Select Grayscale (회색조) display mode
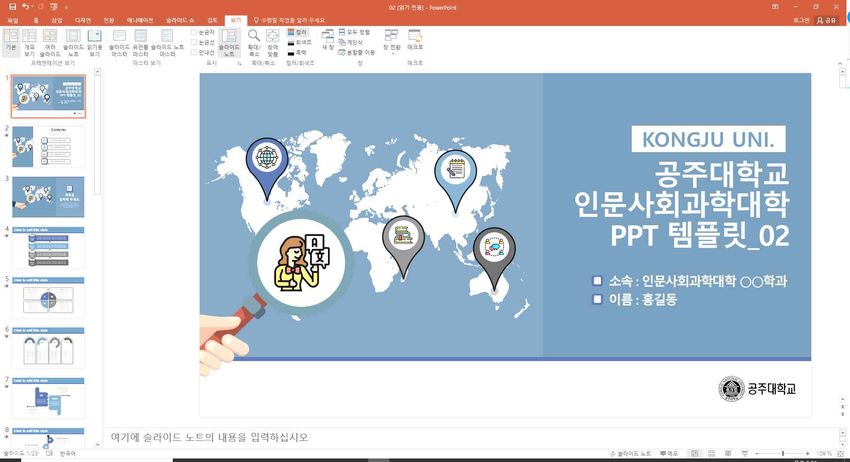 299,42
